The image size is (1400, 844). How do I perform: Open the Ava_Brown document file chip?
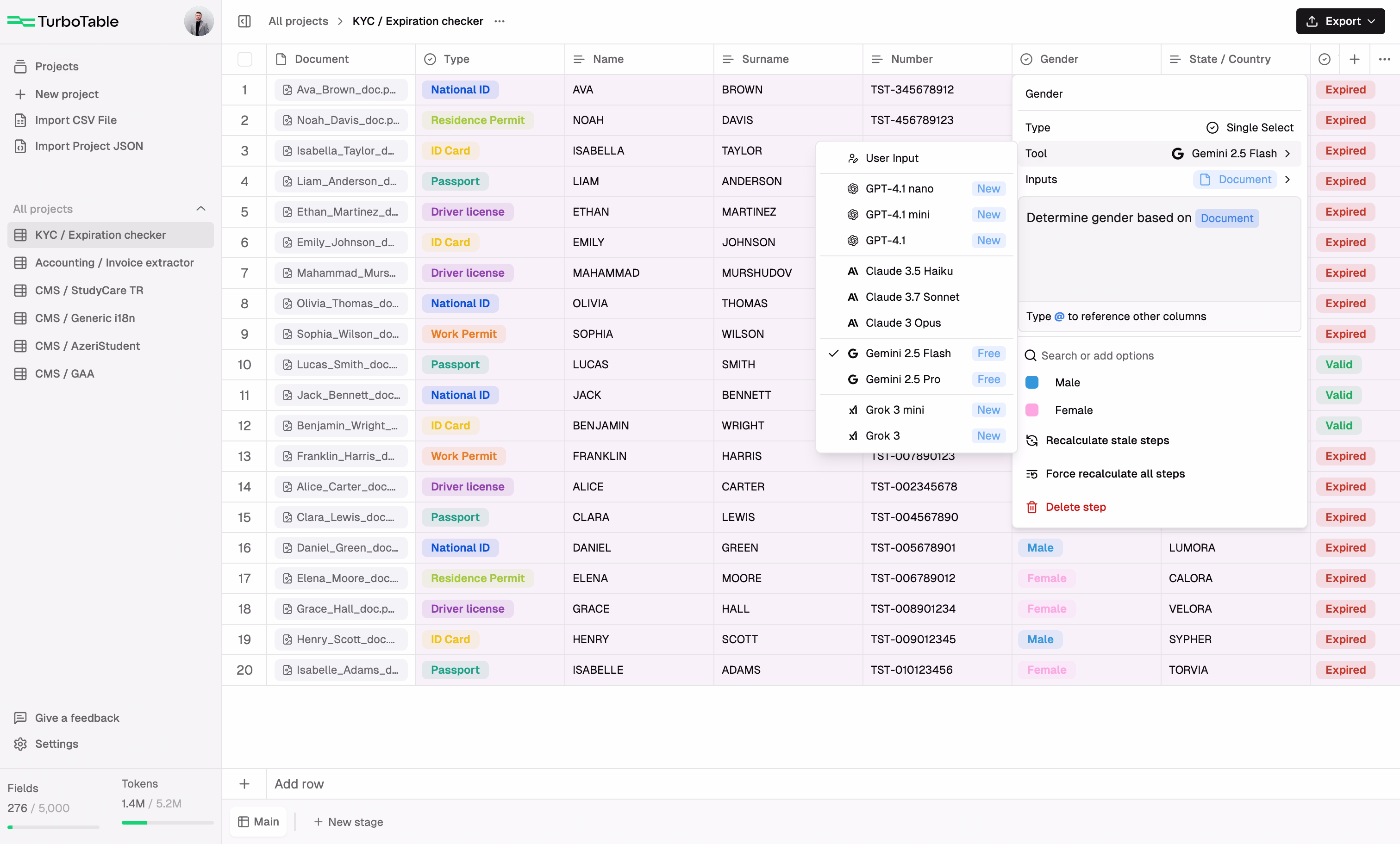[x=341, y=90]
